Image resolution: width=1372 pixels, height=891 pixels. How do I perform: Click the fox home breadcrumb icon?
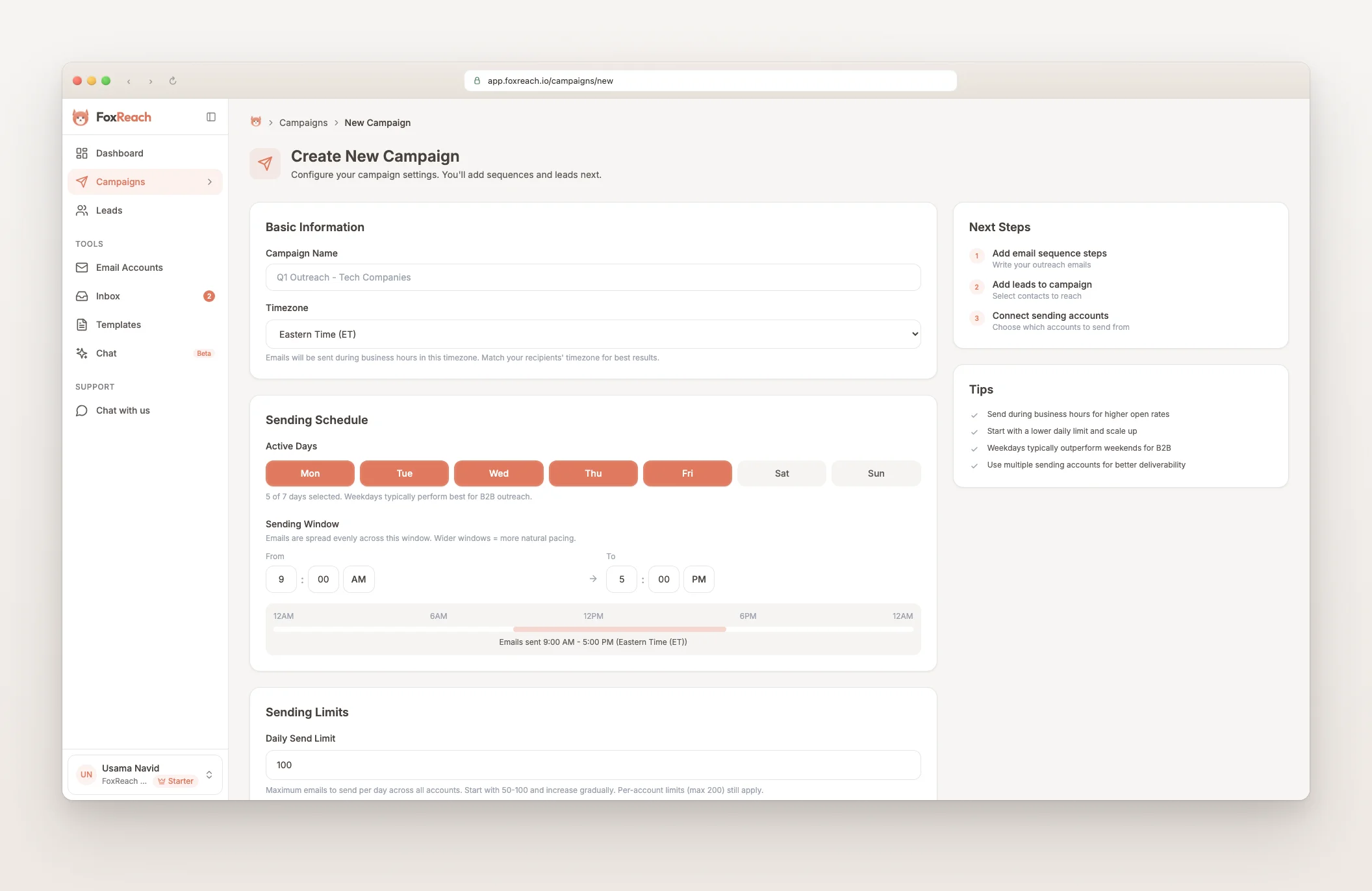click(x=256, y=122)
